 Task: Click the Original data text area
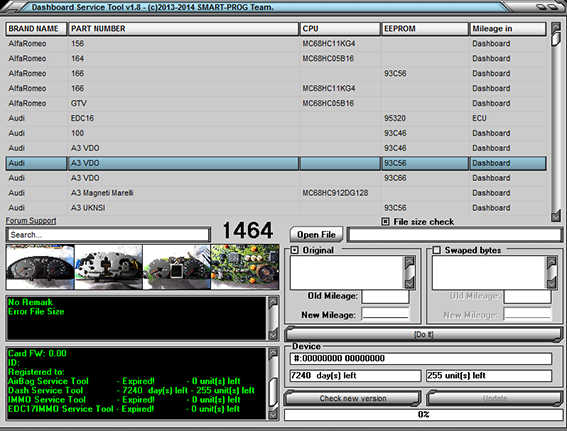347,272
